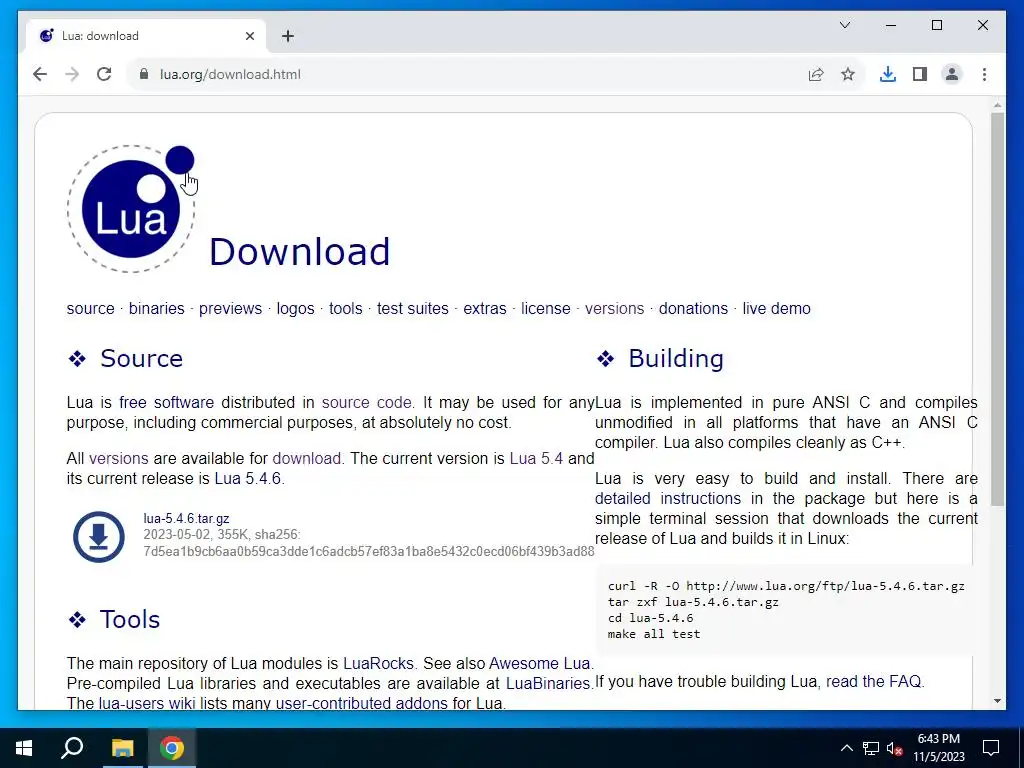Open a new tab with the plus button

287,36
